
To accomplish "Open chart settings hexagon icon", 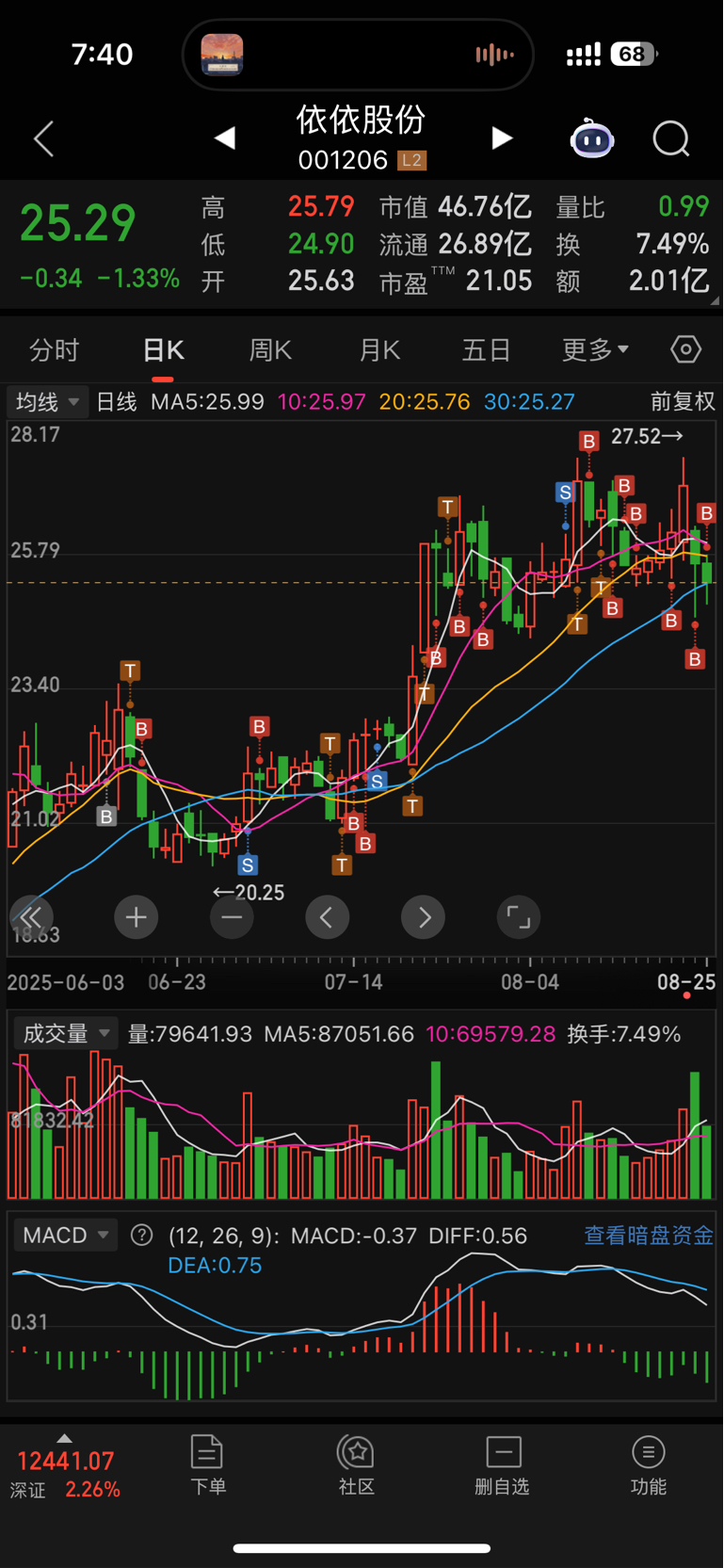I will coord(686,350).
